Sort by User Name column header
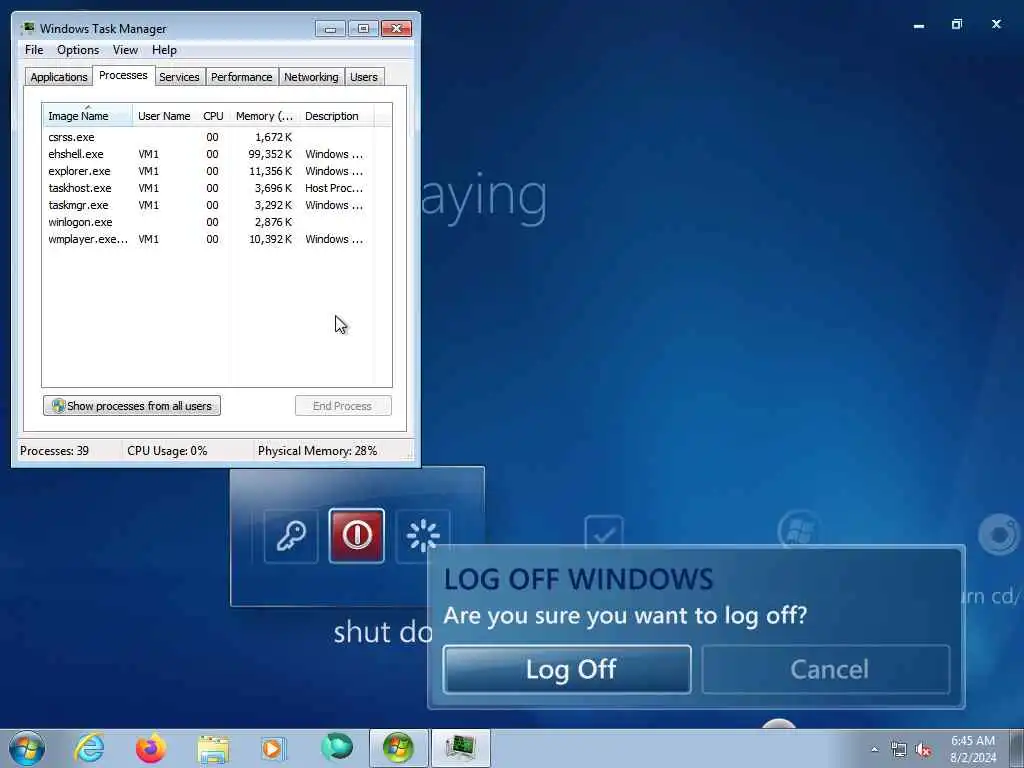 tap(164, 116)
